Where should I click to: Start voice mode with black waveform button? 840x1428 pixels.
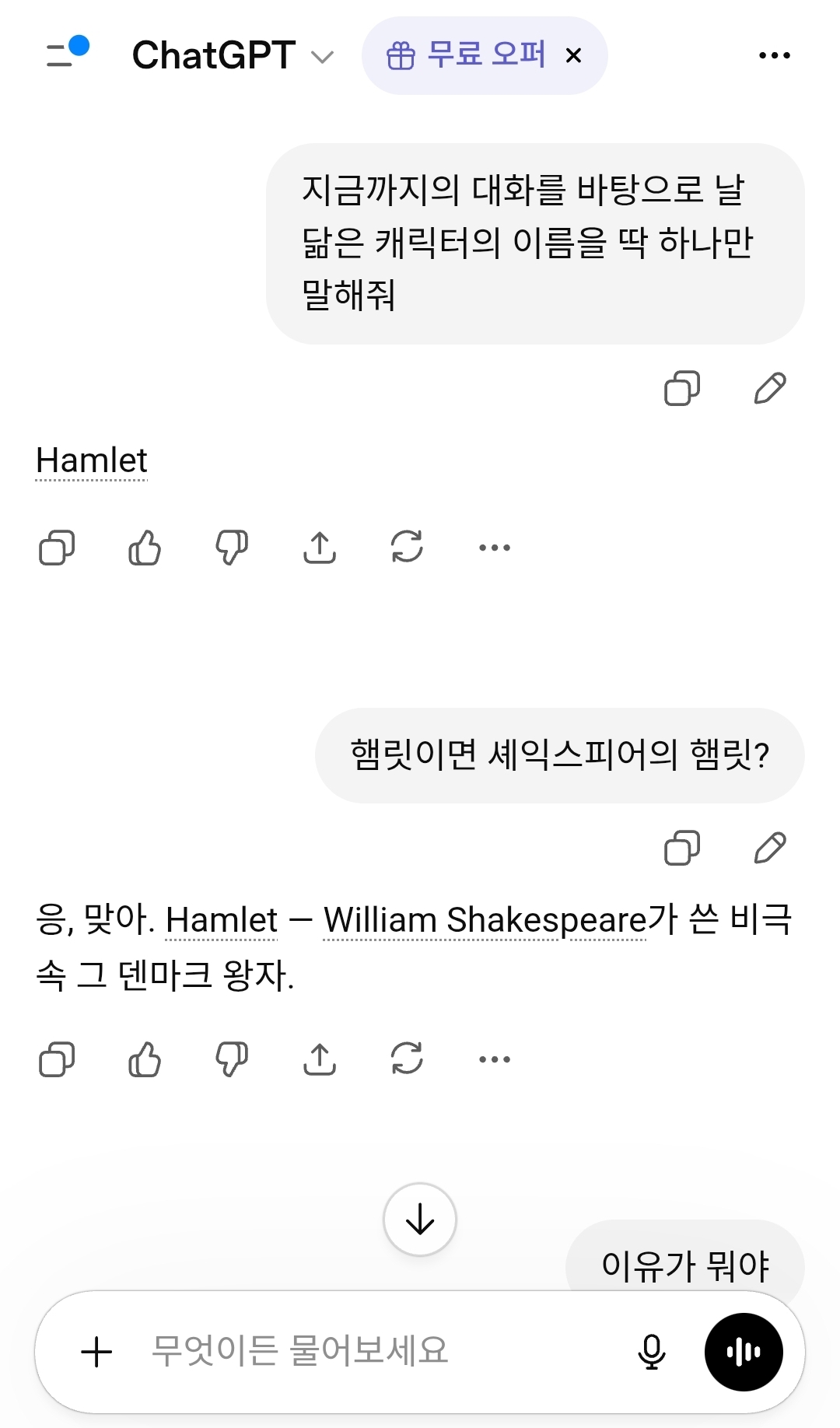743,1352
